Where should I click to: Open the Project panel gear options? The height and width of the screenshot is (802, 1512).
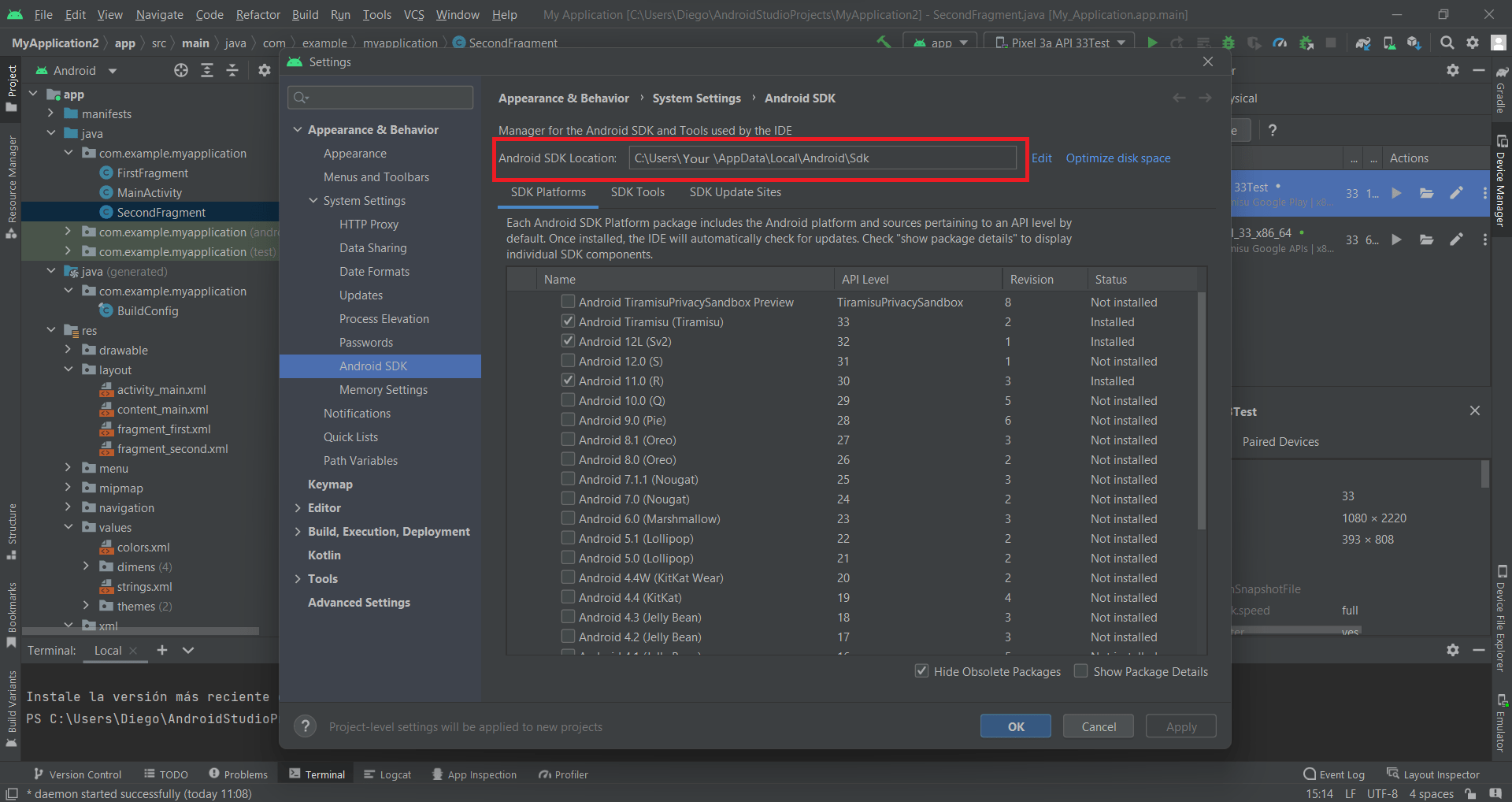click(265, 70)
